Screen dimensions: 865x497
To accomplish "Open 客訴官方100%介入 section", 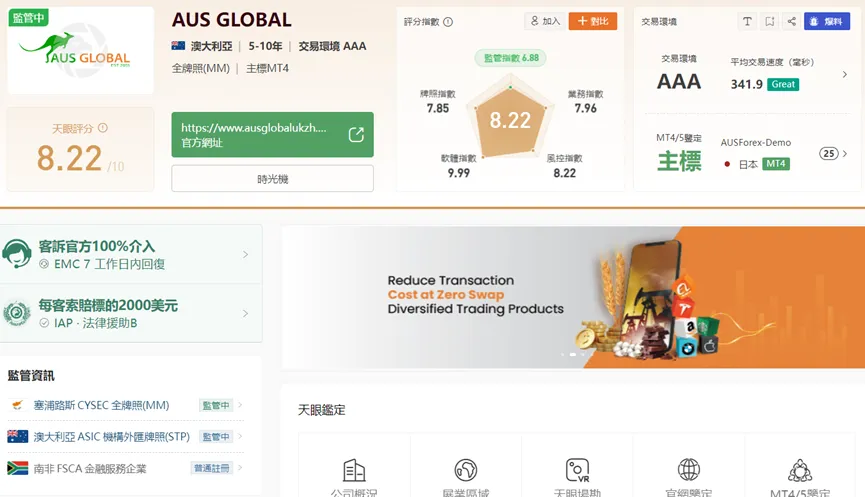I will pos(131,254).
